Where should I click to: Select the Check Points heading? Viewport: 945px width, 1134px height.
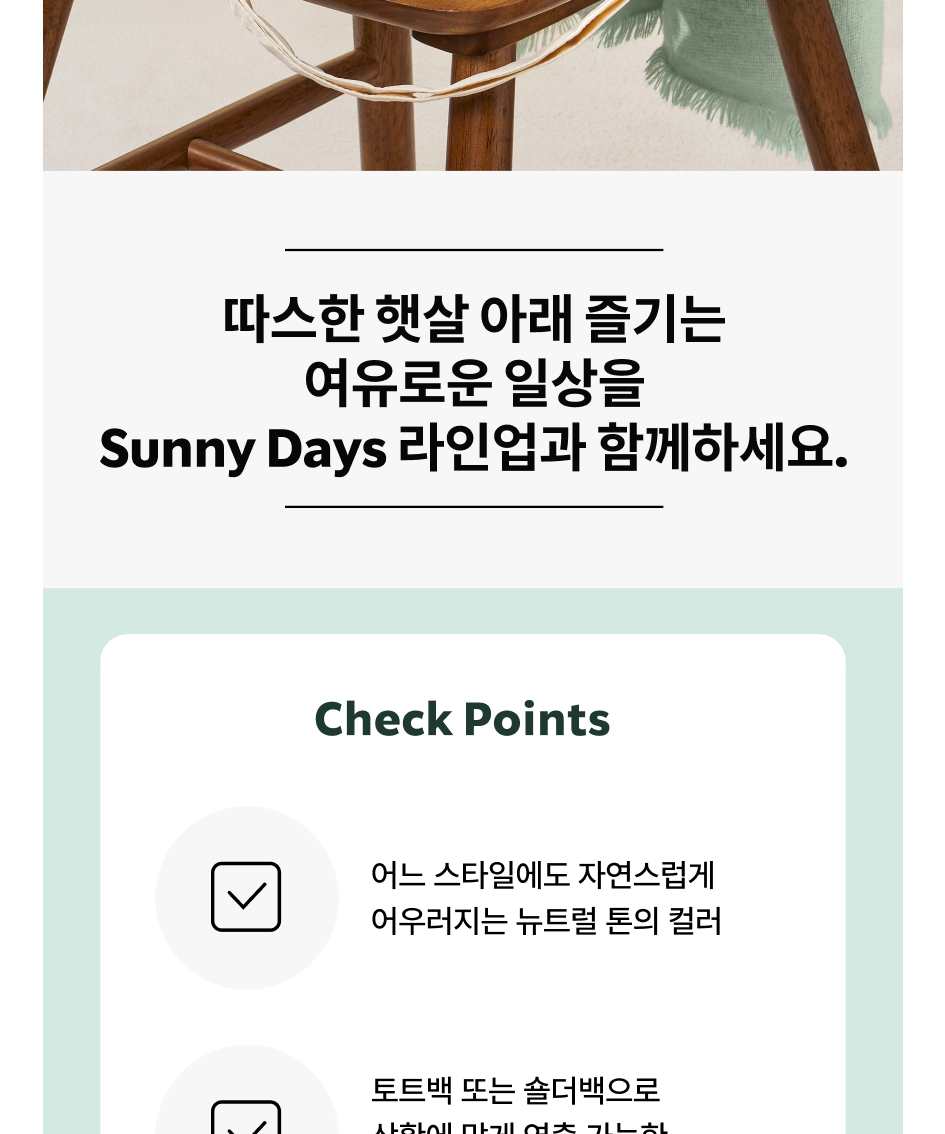[463, 719]
